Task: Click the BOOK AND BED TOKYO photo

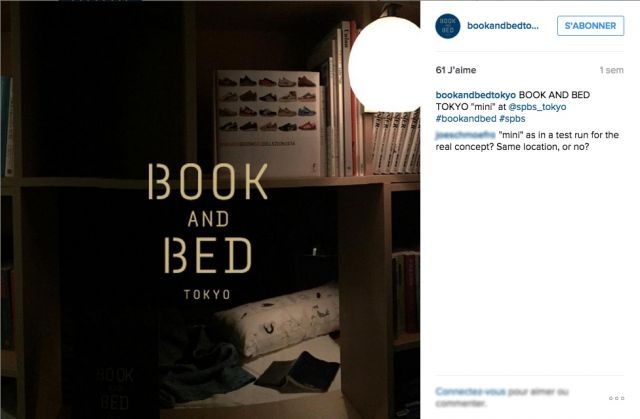Action: pyautogui.click(x=210, y=210)
